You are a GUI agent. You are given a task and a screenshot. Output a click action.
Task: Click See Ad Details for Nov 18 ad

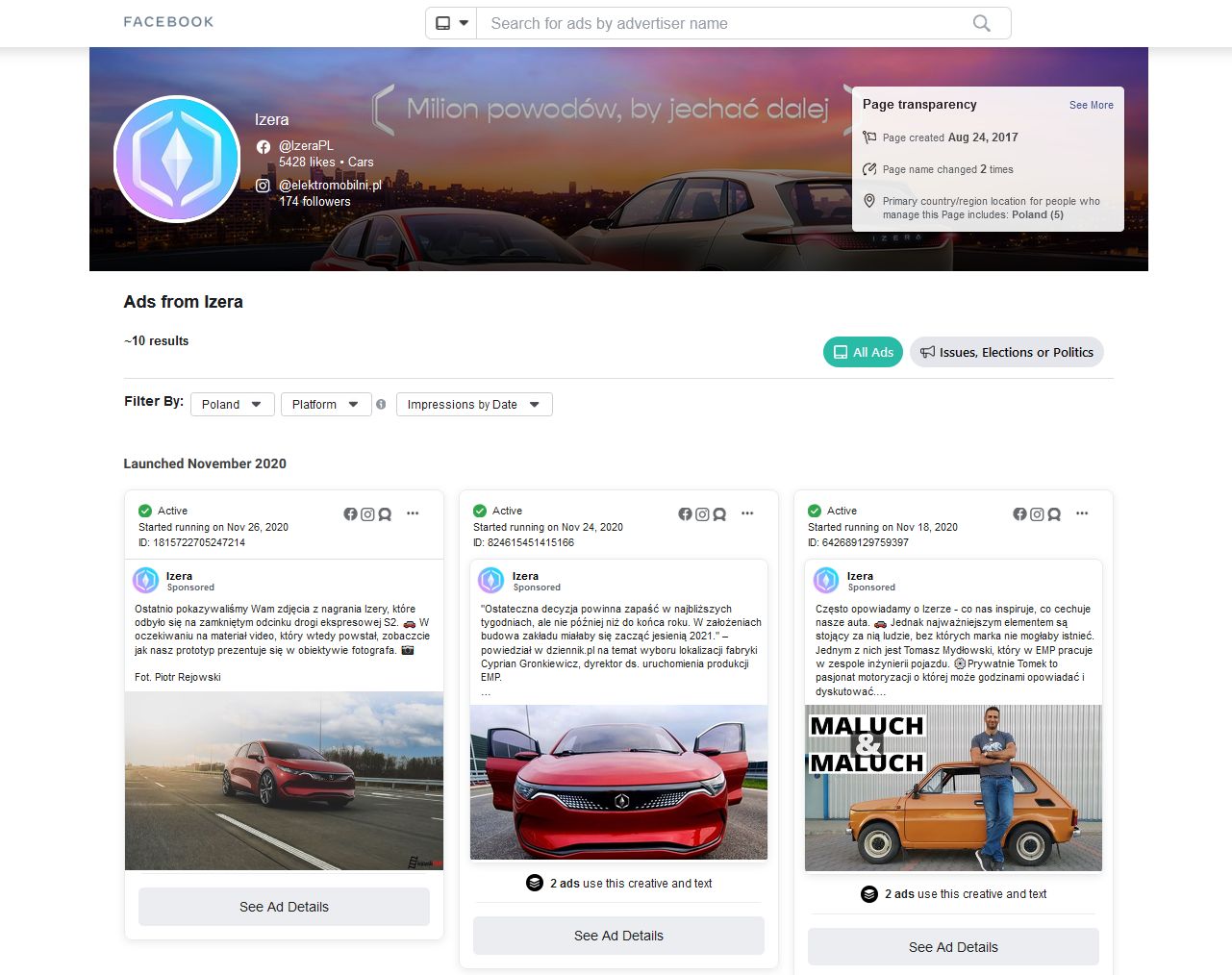click(953, 947)
